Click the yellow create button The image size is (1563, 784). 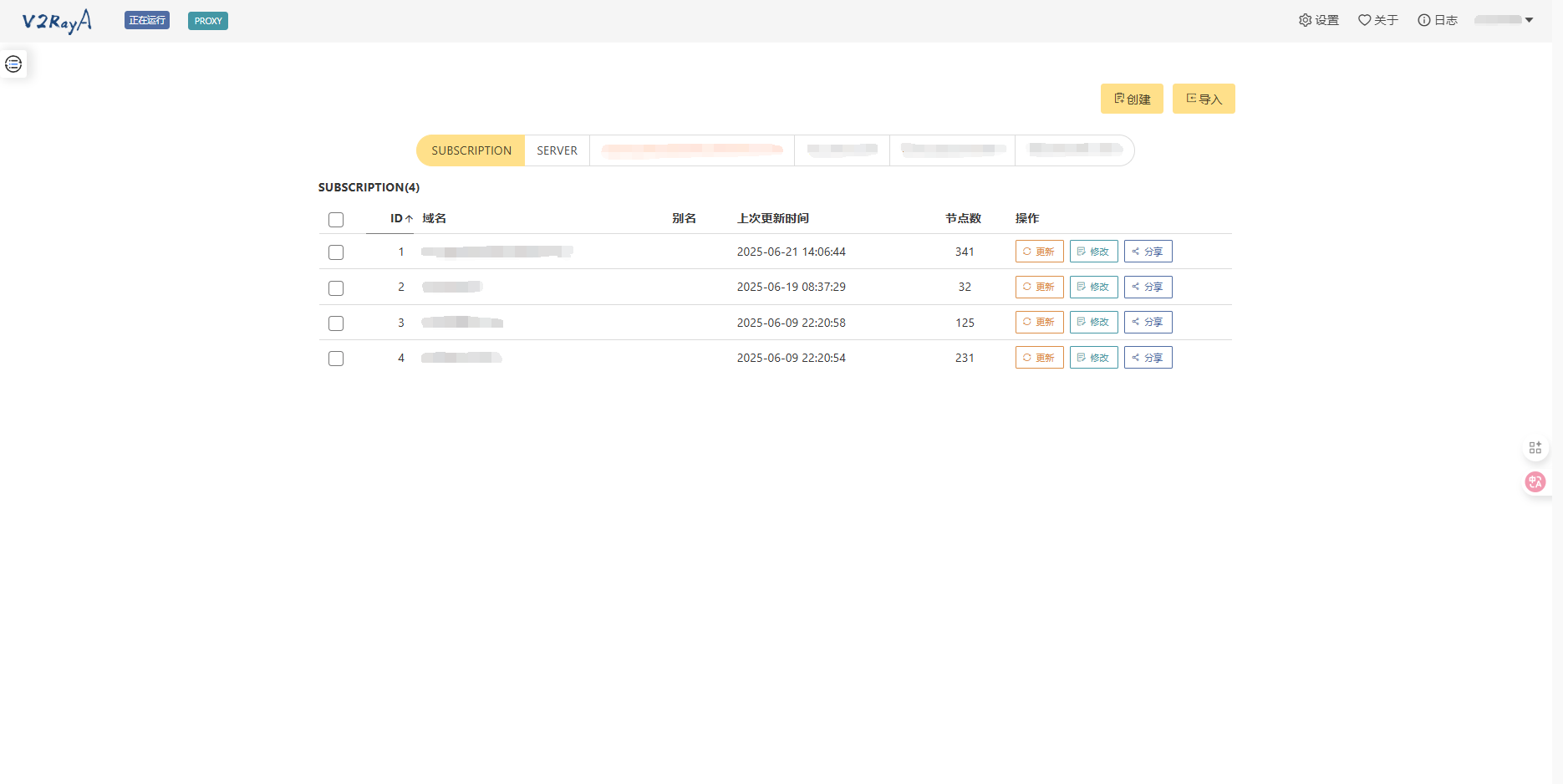[x=1132, y=99]
